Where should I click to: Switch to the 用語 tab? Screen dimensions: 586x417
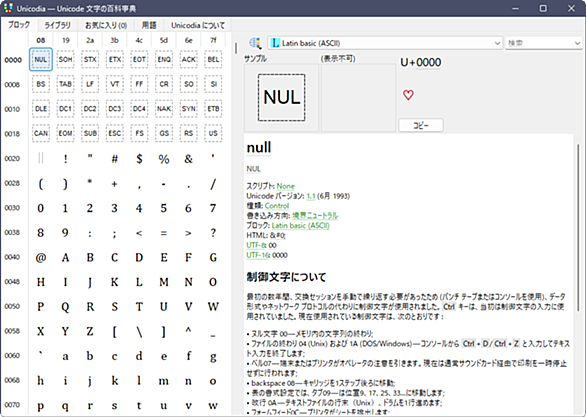(149, 25)
